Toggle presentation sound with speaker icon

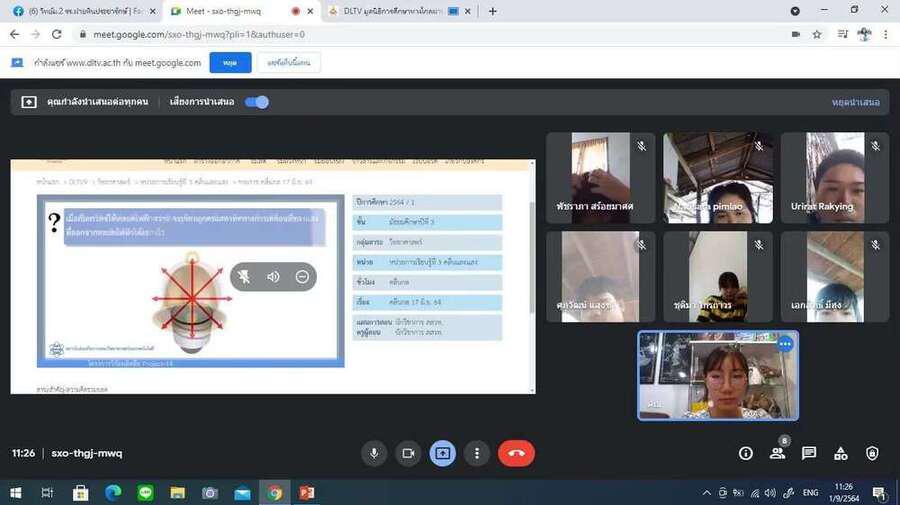[273, 277]
